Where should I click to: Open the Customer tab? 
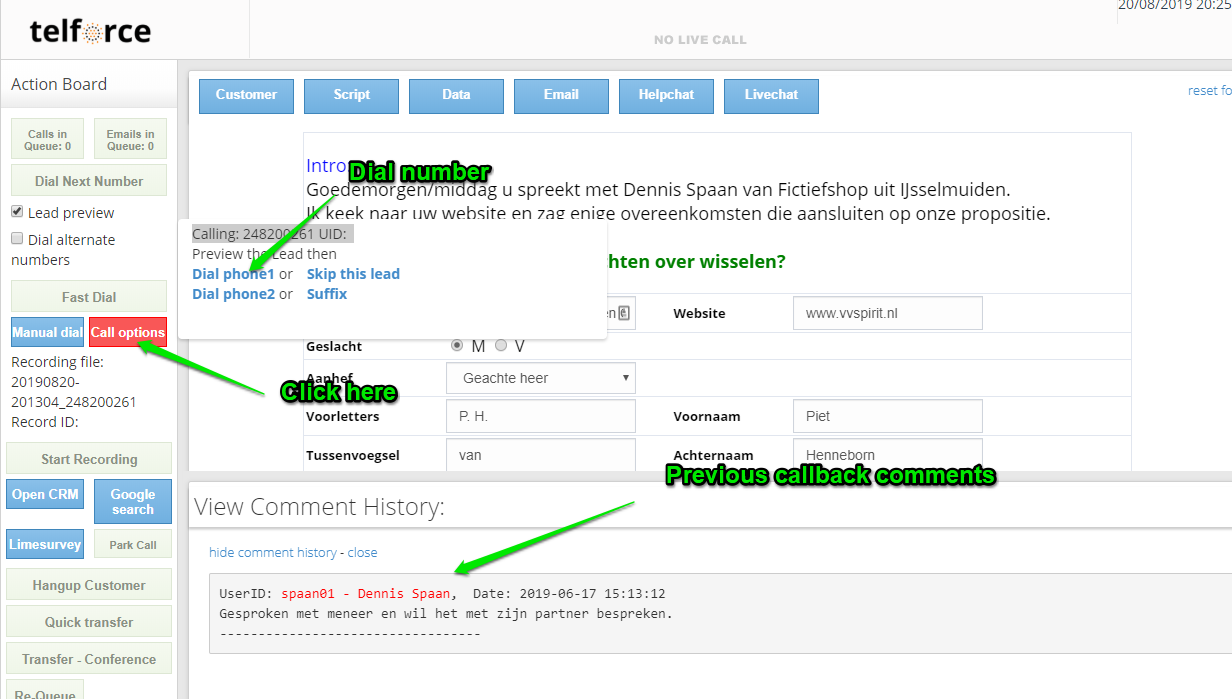tap(246, 95)
